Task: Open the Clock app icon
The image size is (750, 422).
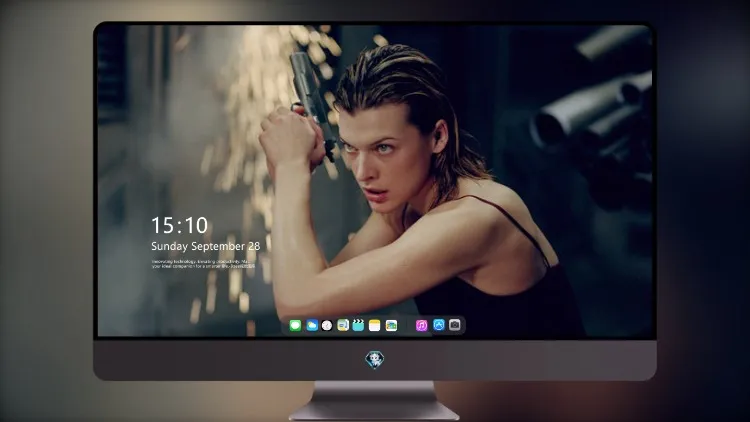Action: [327, 325]
